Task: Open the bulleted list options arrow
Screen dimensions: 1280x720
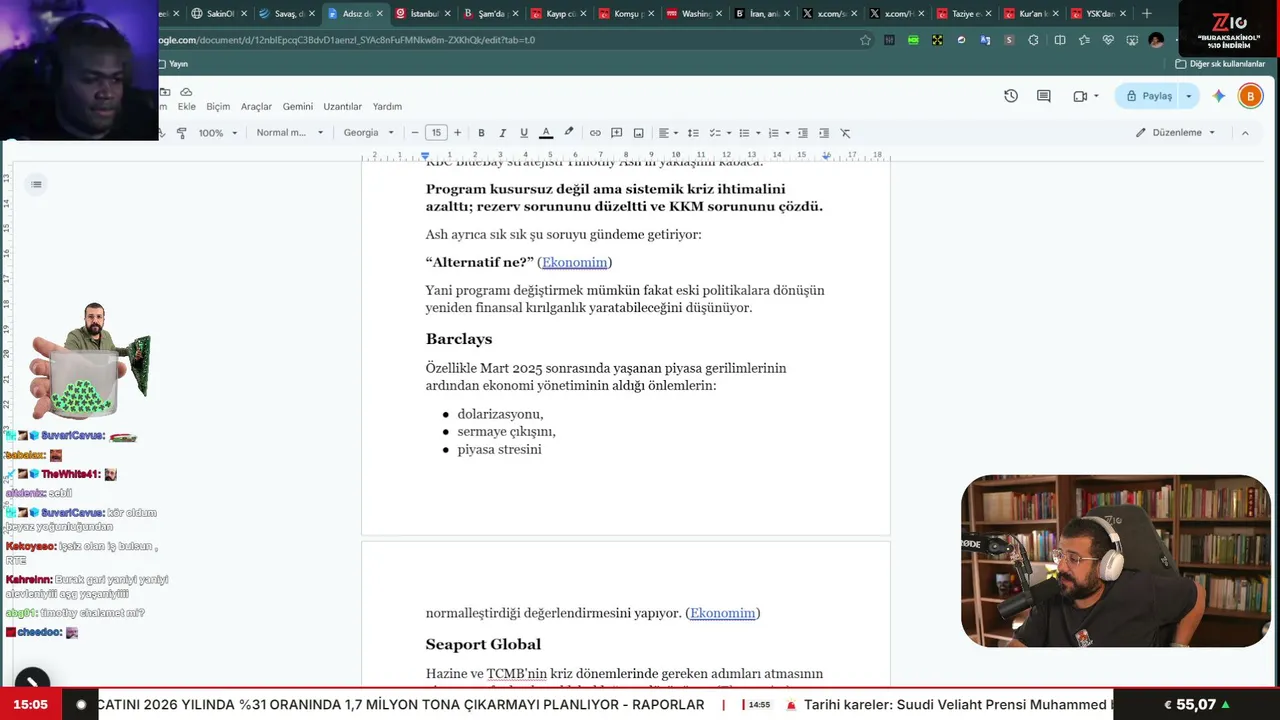Action: pos(758,133)
